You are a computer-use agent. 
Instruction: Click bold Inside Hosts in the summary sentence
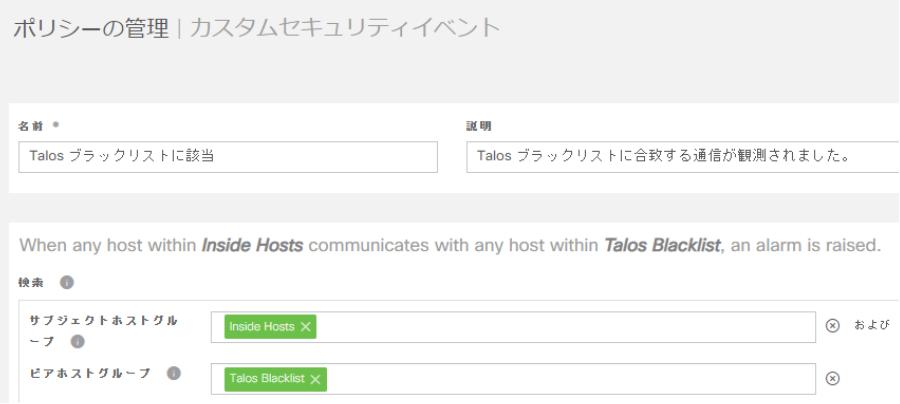pos(252,245)
